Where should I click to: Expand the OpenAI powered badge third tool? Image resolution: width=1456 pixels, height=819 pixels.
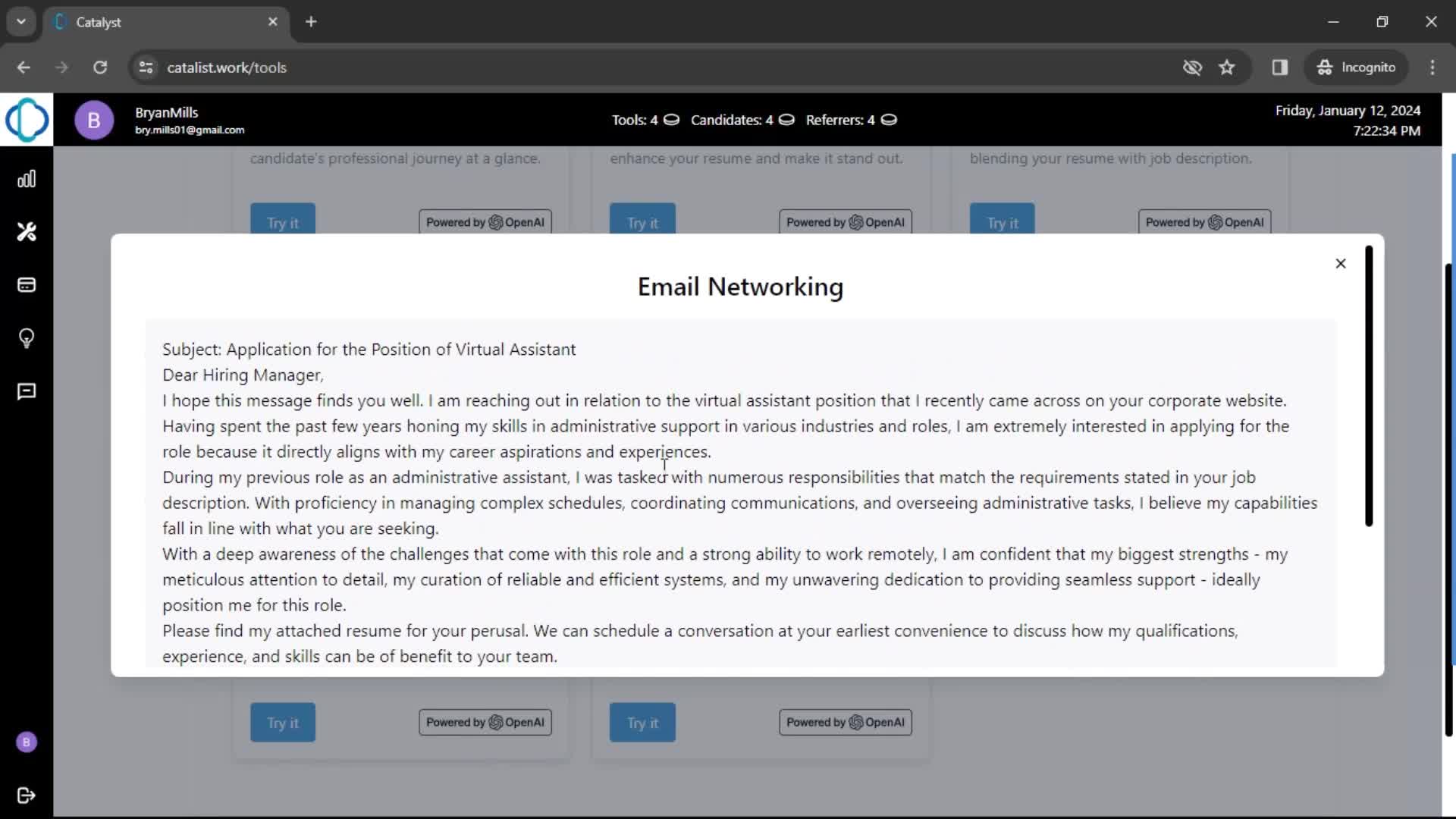1204,222
